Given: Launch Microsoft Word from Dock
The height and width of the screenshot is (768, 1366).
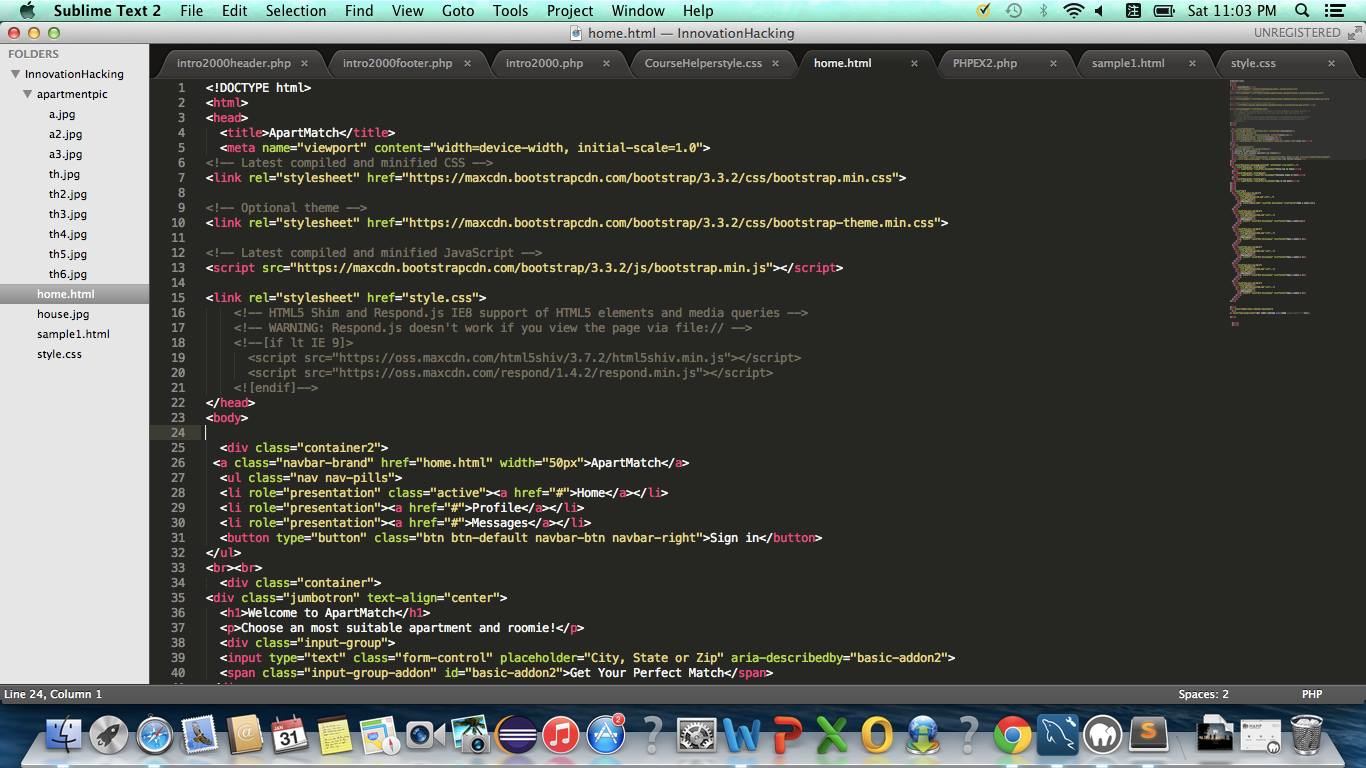Looking at the screenshot, I should pyautogui.click(x=741, y=736).
